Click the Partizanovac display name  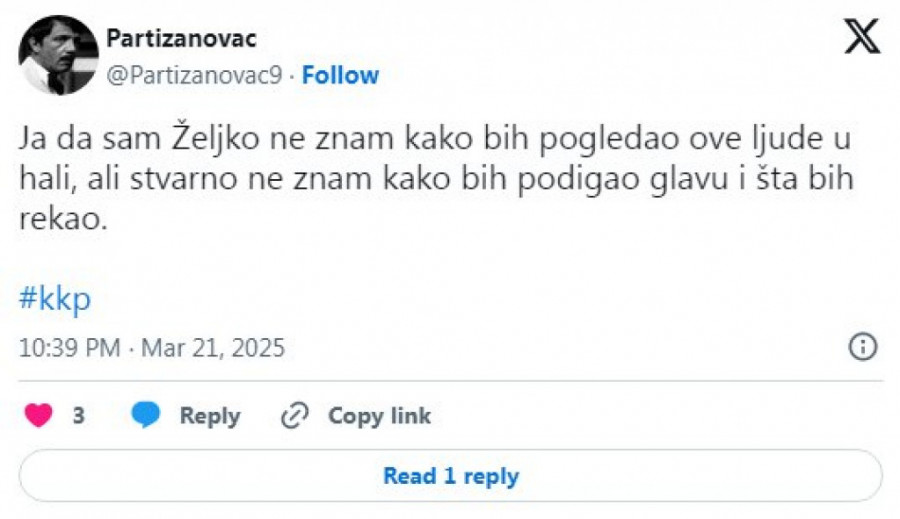pyautogui.click(x=181, y=39)
